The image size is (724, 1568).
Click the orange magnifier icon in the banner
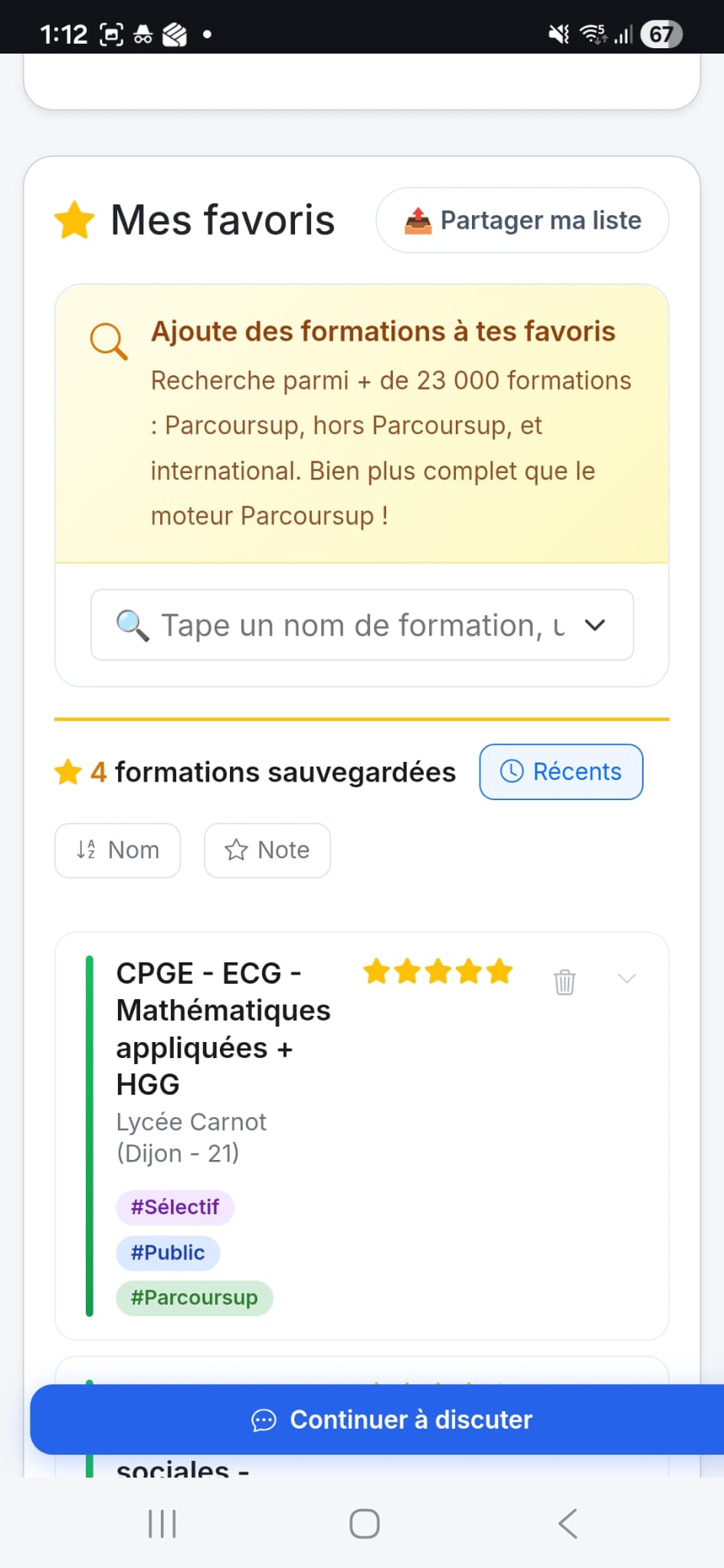coord(109,341)
